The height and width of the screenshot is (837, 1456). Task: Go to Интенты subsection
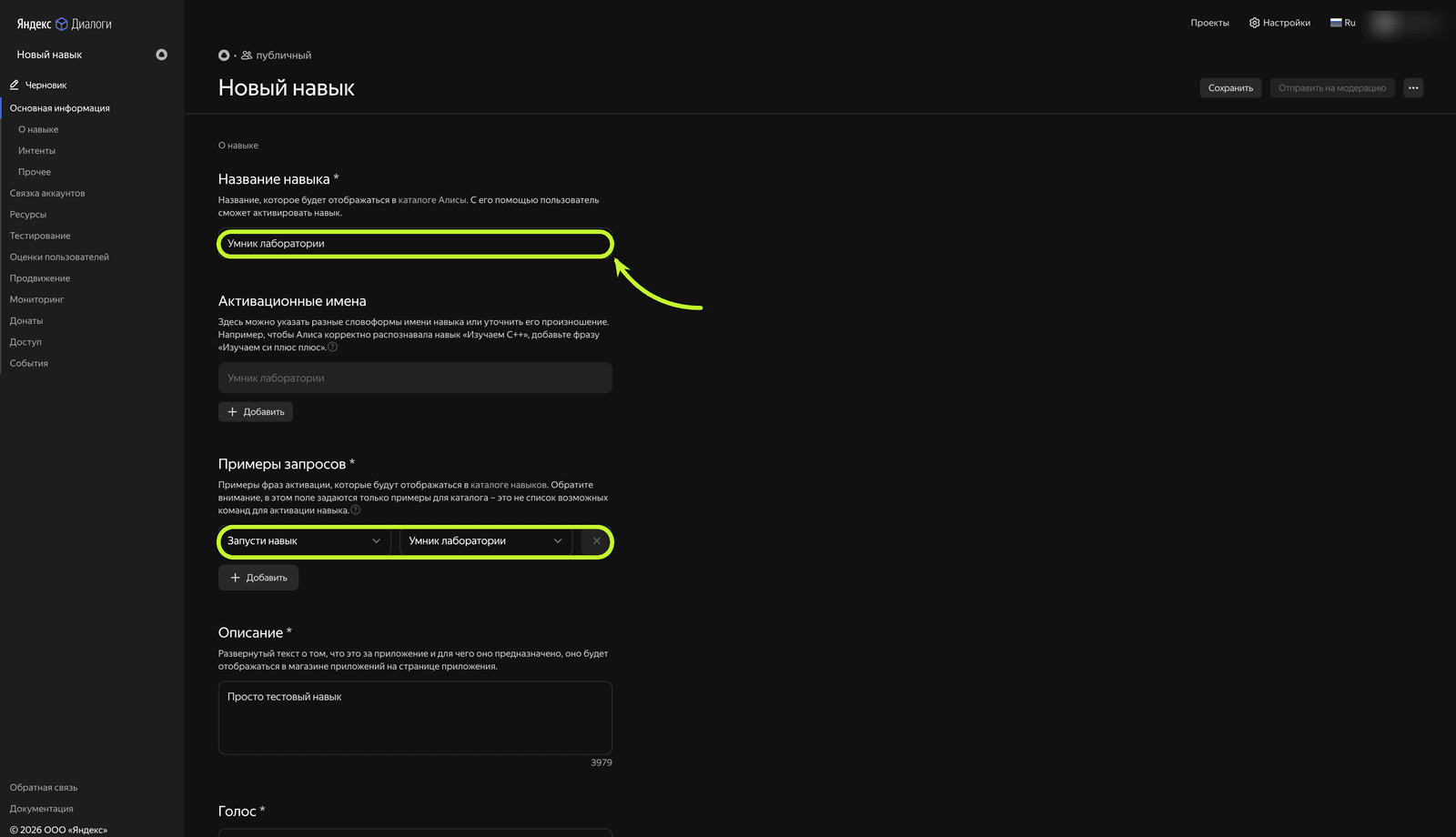(x=36, y=151)
